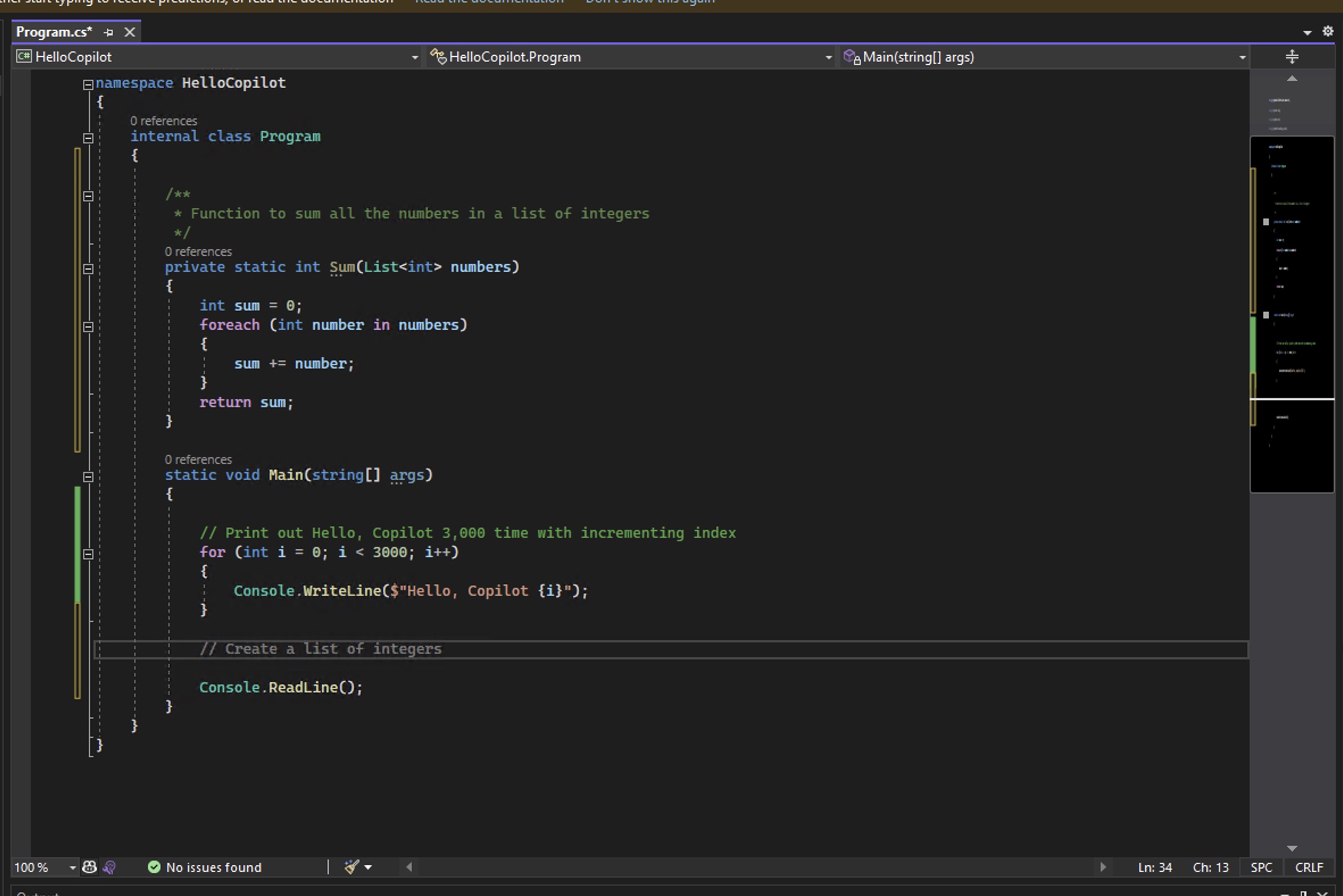Screen dimensions: 1343x896
Task: Collapse the for loop block
Action: [88, 554]
